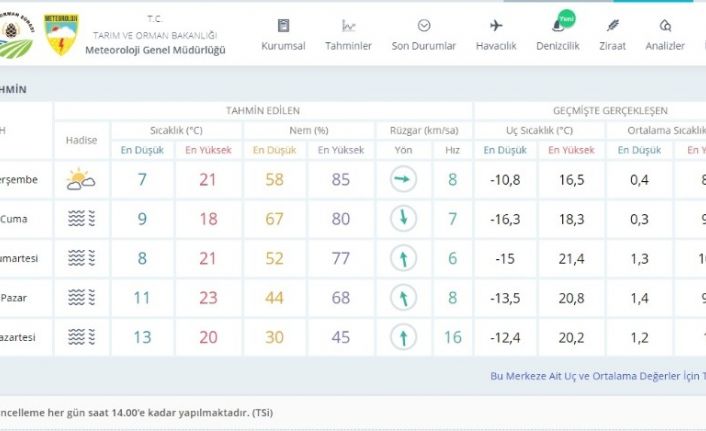Click the wind direction arrow for Pazartesi
706x431 pixels.
[x=403, y=337]
